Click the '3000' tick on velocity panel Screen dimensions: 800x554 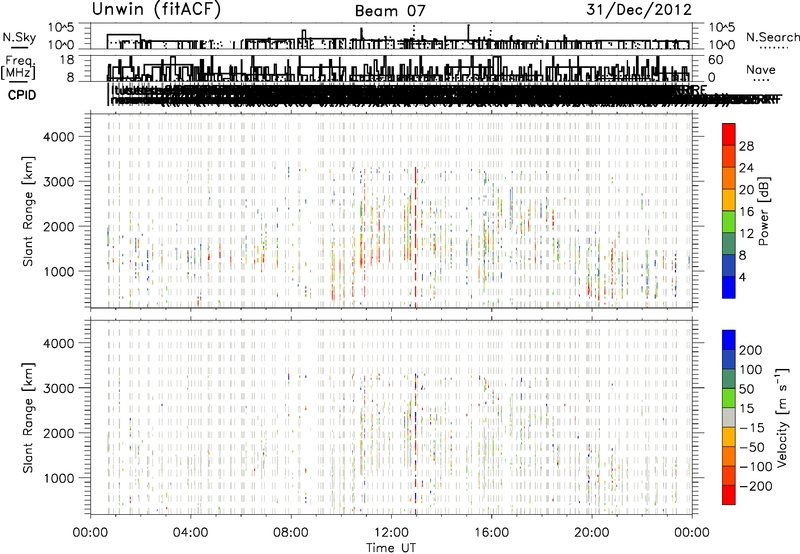pos(58,388)
